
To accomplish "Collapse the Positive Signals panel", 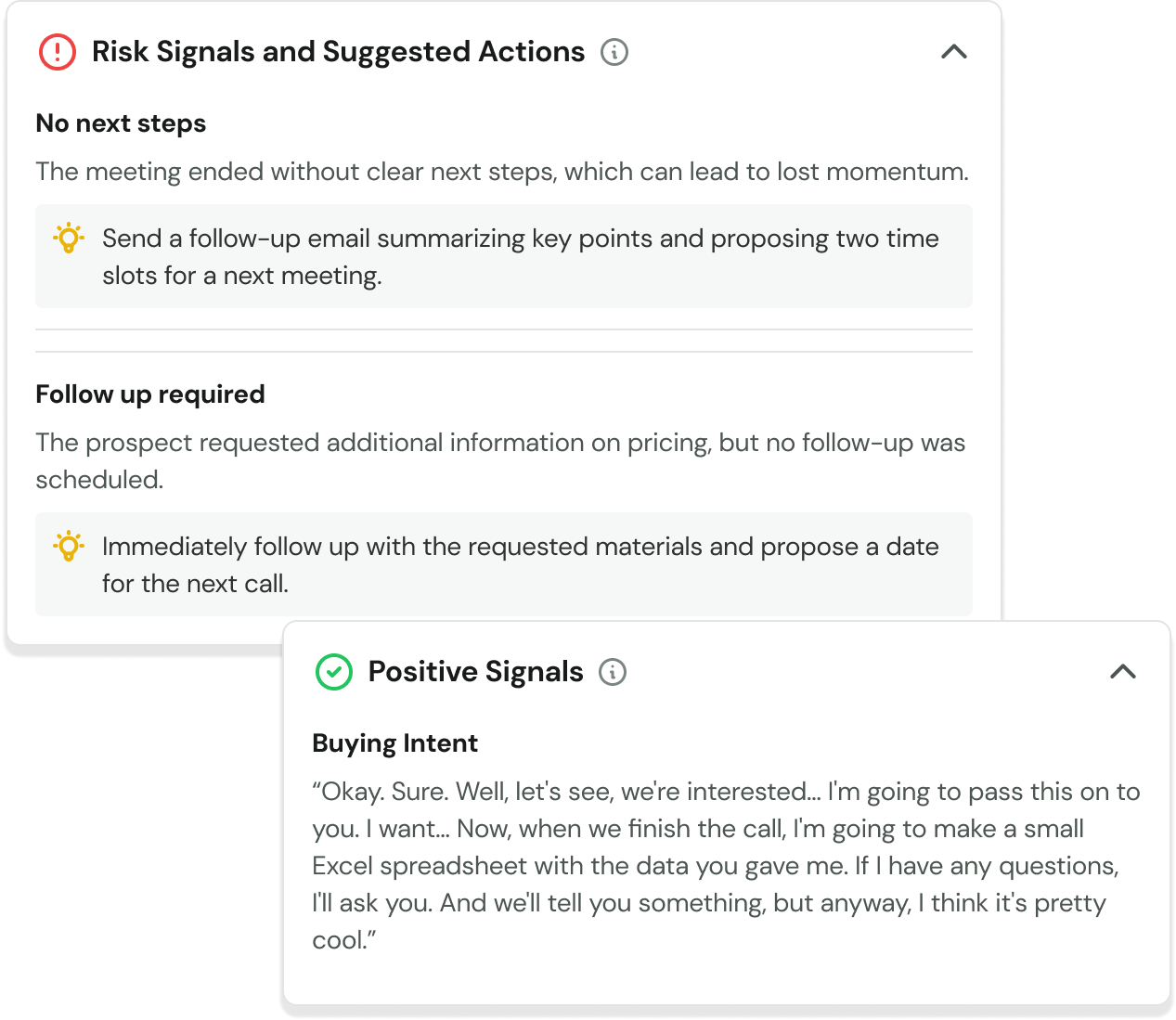I will pos(1123,672).
